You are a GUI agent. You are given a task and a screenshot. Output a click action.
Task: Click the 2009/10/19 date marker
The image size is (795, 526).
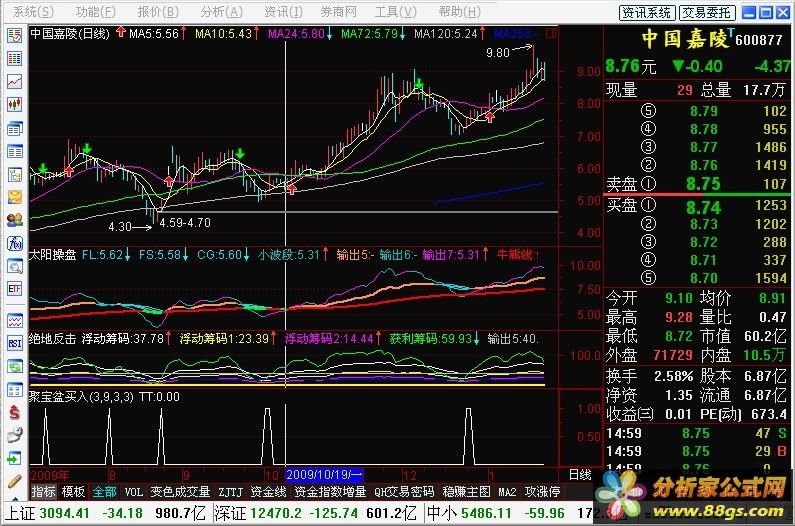324,475
